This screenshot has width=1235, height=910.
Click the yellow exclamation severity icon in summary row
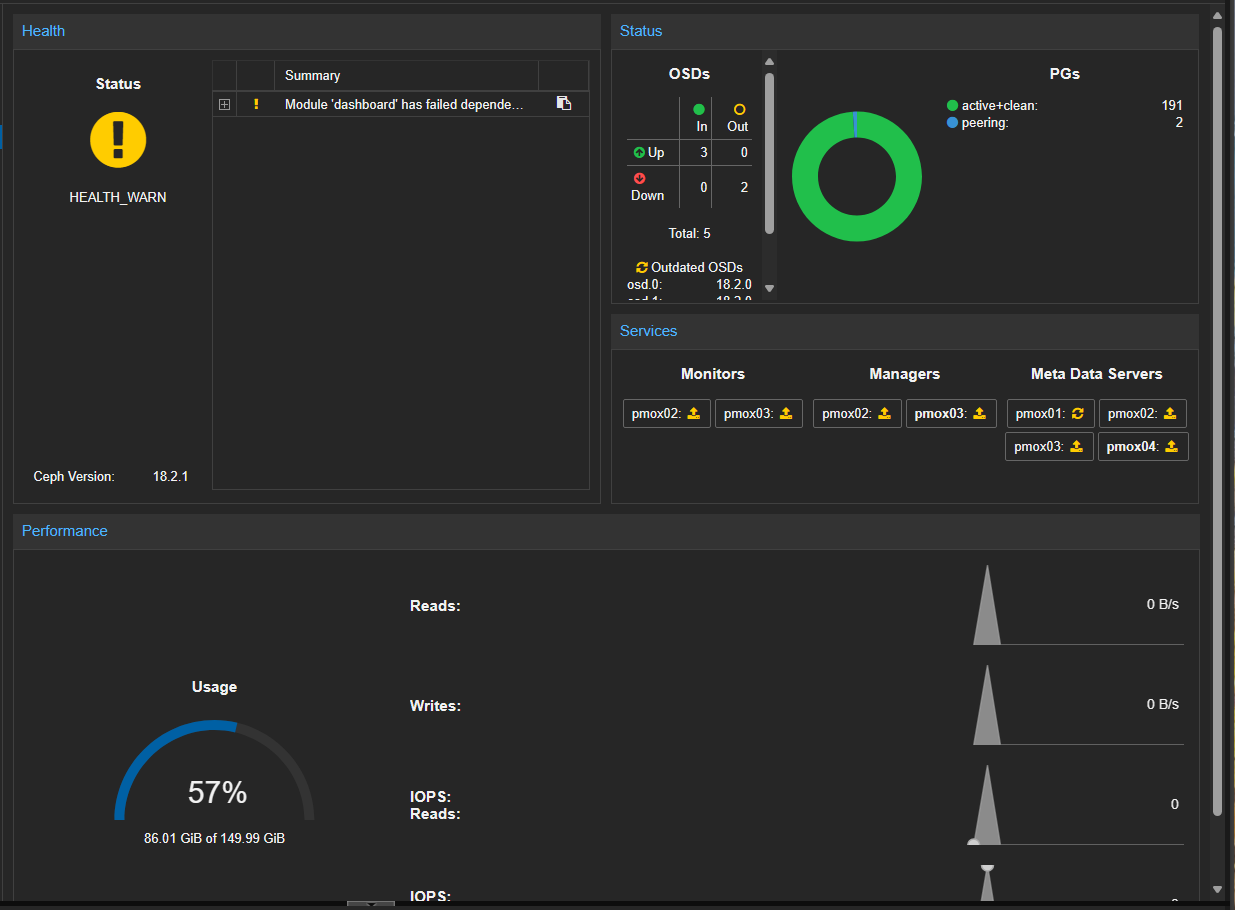pyautogui.click(x=256, y=104)
